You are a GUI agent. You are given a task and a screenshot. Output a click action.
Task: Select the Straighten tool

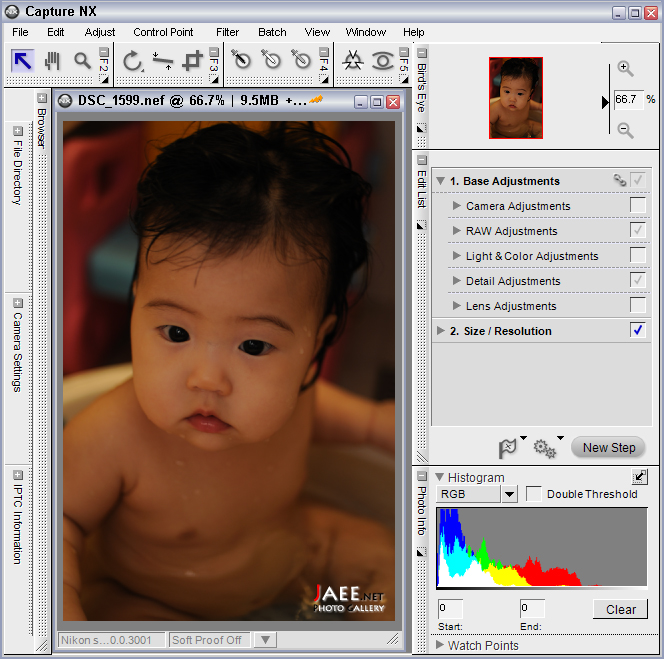[162, 61]
